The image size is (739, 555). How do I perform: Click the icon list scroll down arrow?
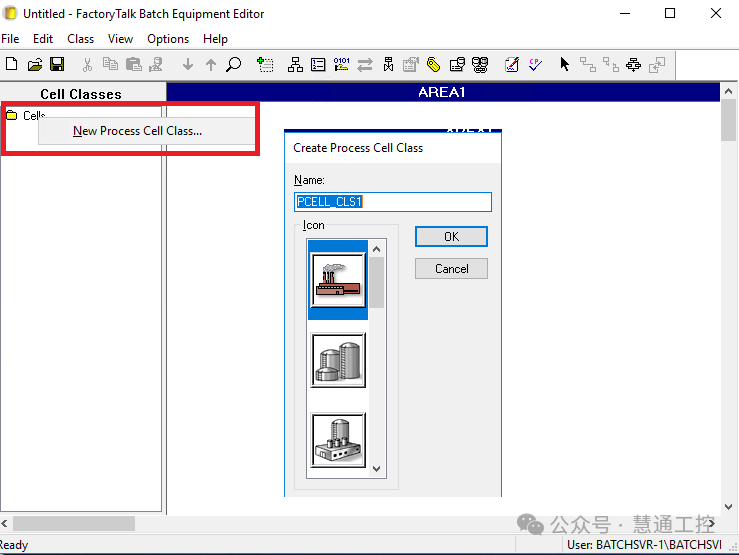coord(376,469)
